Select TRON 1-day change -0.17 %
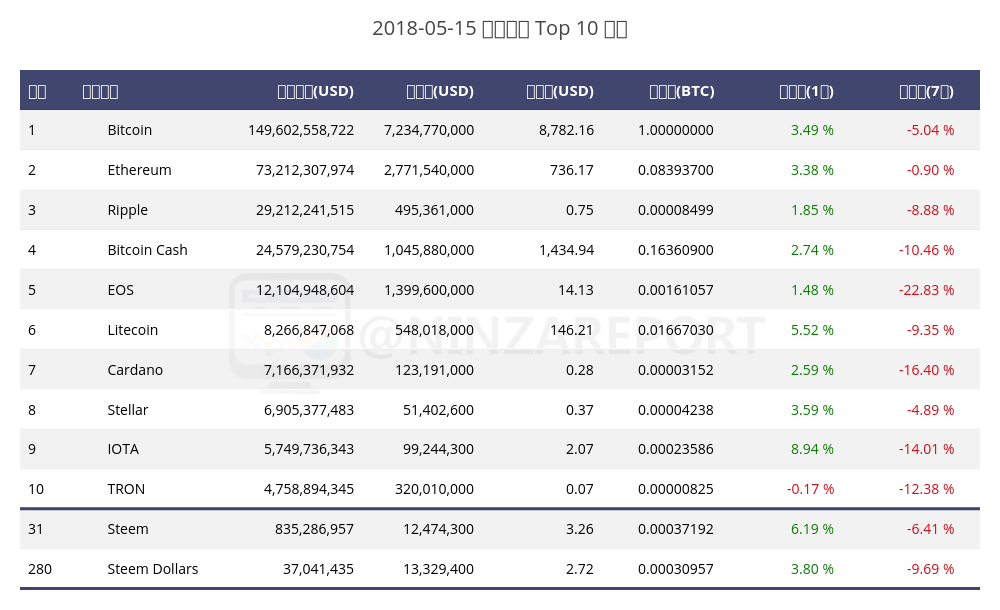Viewport: 1000px width, 610px height. [x=811, y=489]
